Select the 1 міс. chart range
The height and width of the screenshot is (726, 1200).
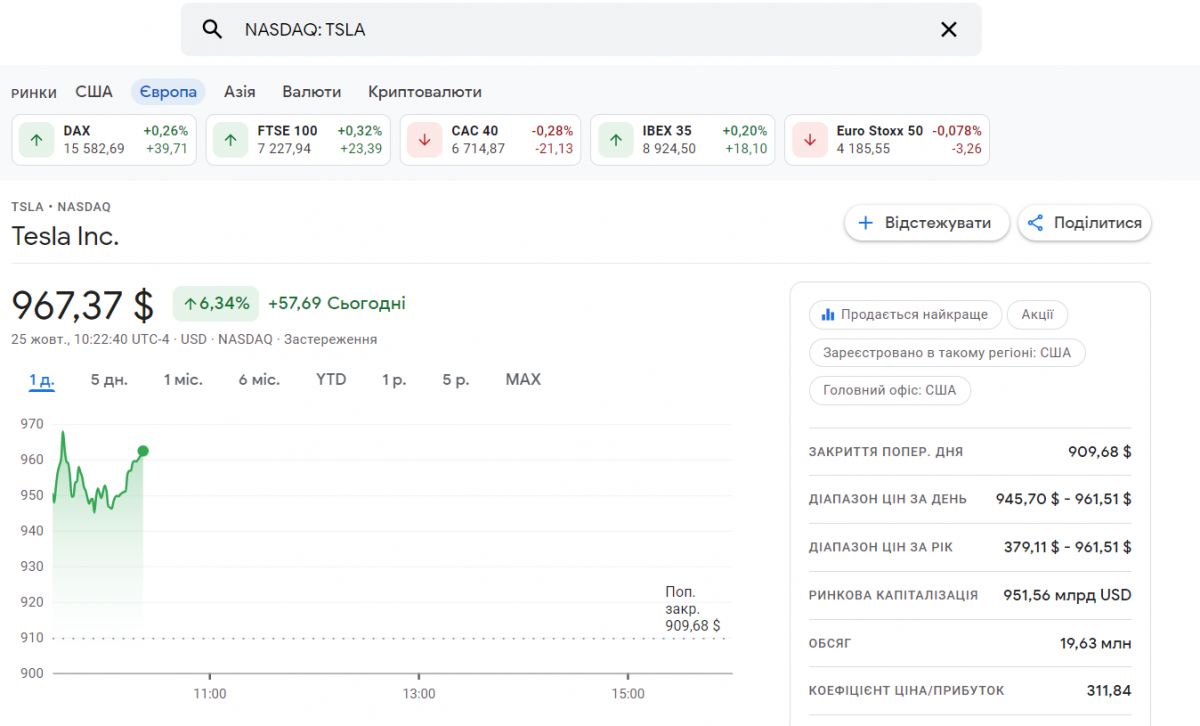click(x=183, y=380)
